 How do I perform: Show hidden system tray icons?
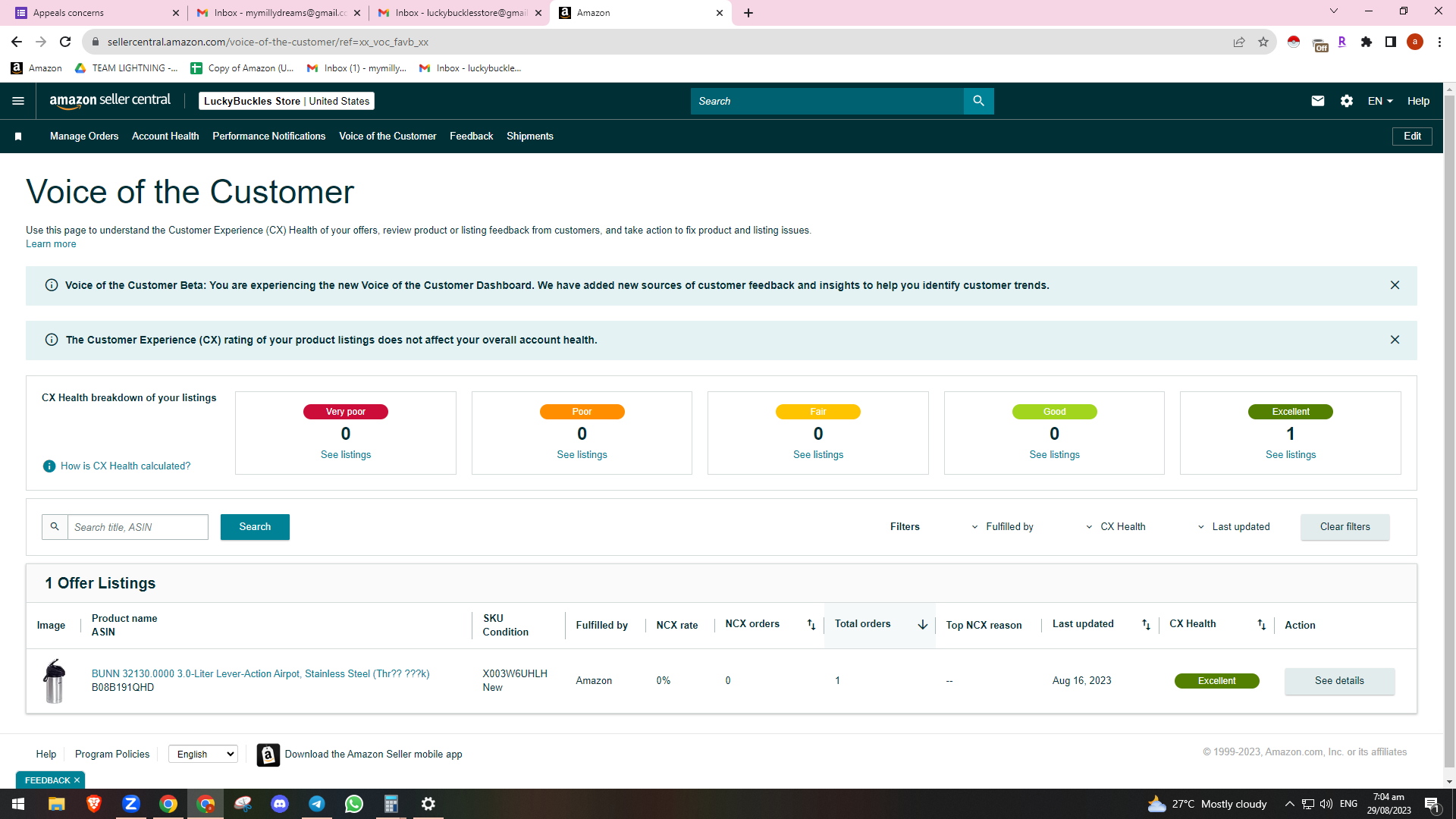pyautogui.click(x=1289, y=804)
